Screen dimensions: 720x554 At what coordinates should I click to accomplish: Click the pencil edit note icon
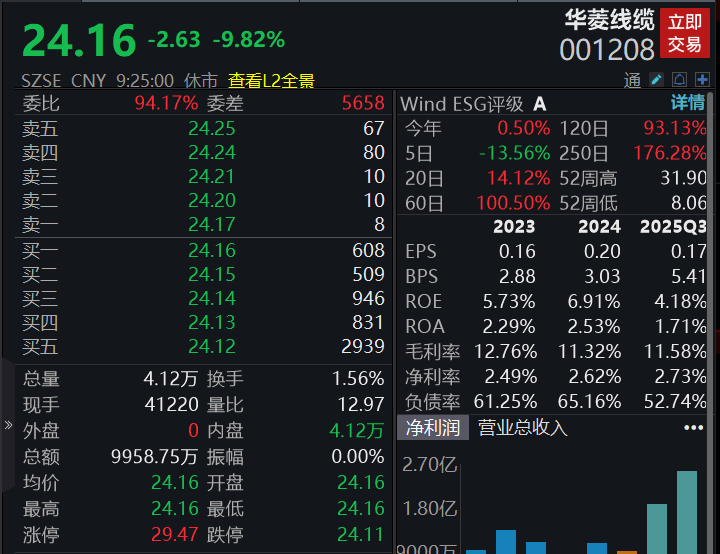coord(657,80)
